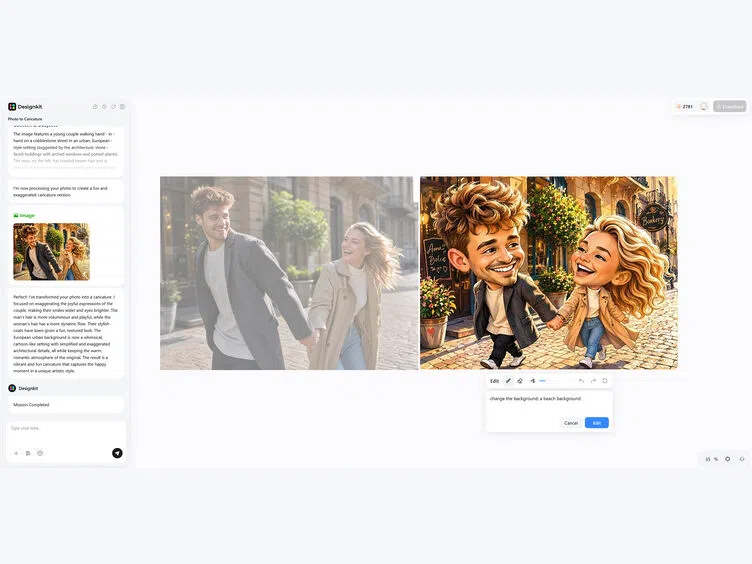Screen dimensions: 752x564
Task: Click the reset icon in Edit toolbar
Action: (605, 381)
